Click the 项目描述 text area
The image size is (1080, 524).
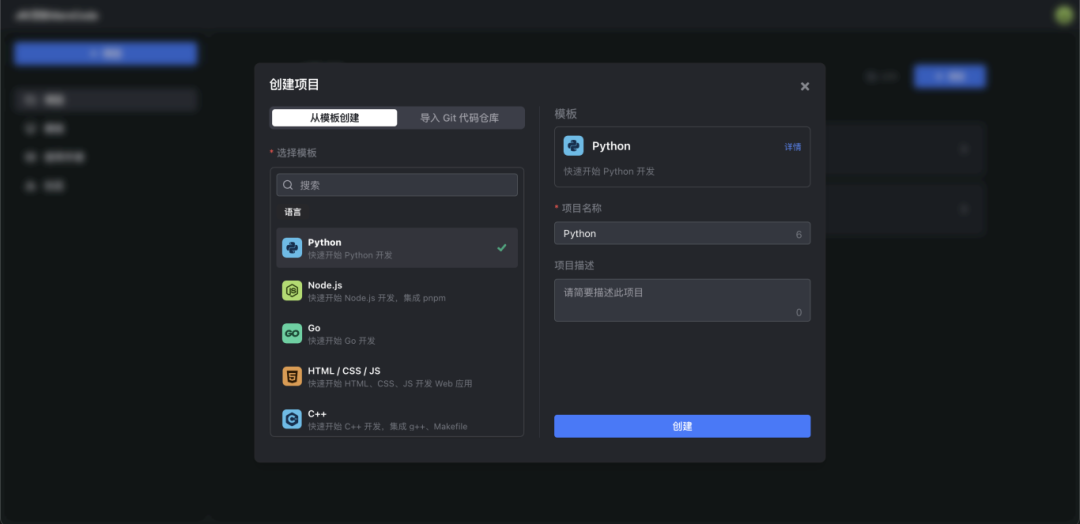[x=682, y=300]
